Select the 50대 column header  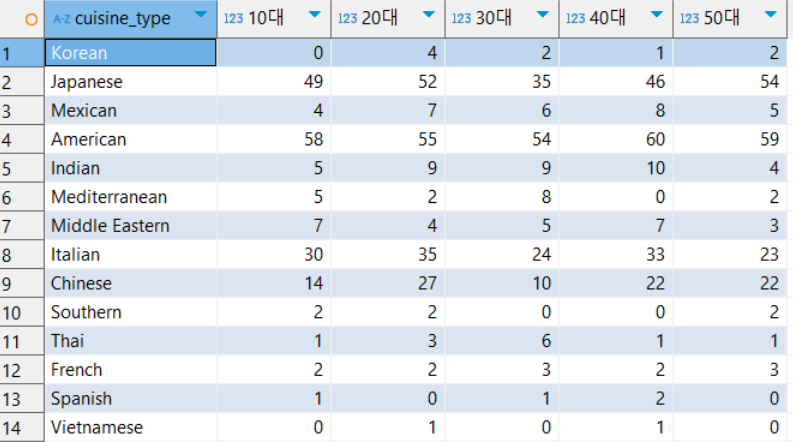point(730,19)
